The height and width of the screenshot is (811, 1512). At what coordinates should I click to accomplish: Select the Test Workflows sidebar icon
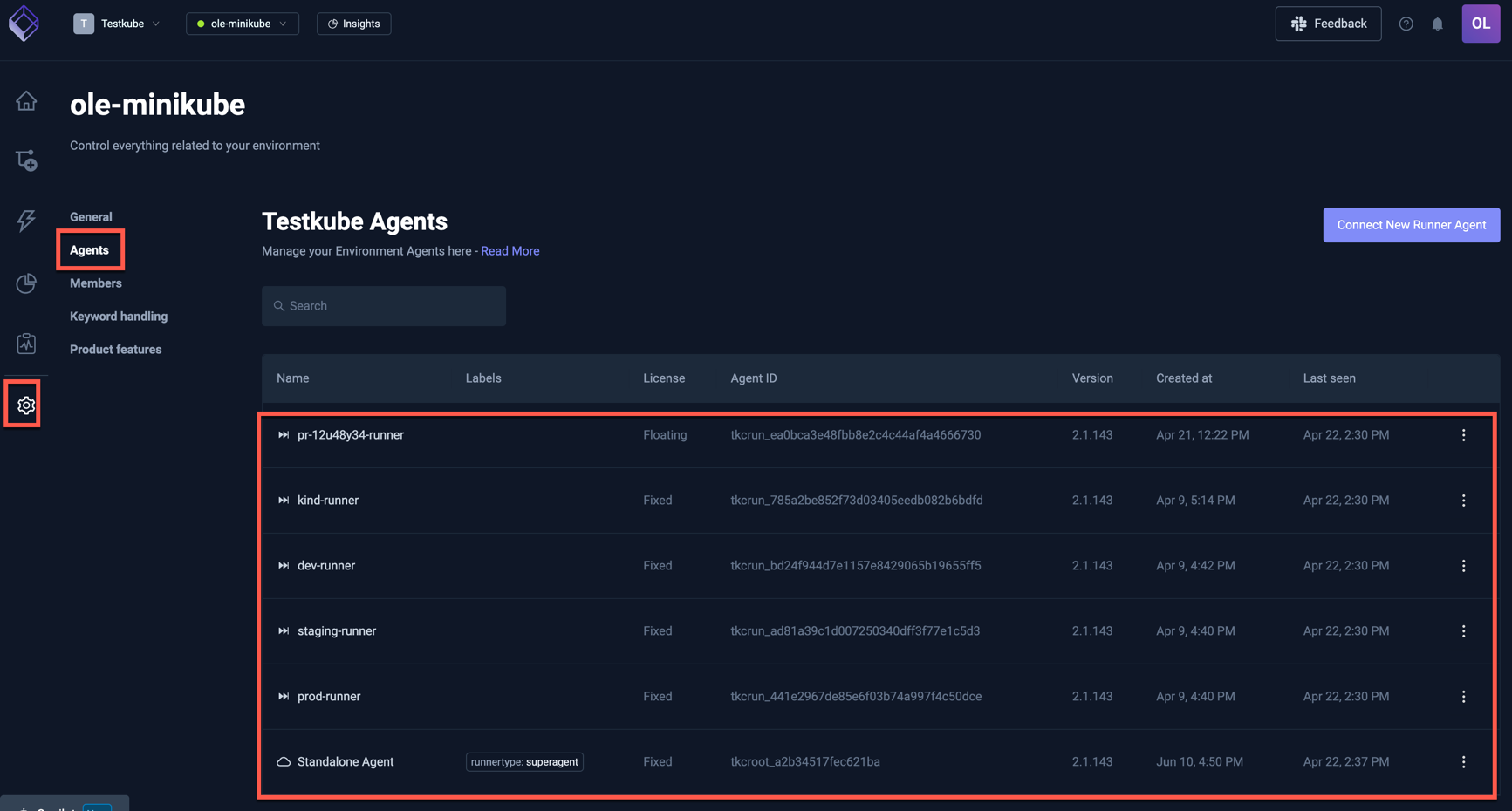26,160
